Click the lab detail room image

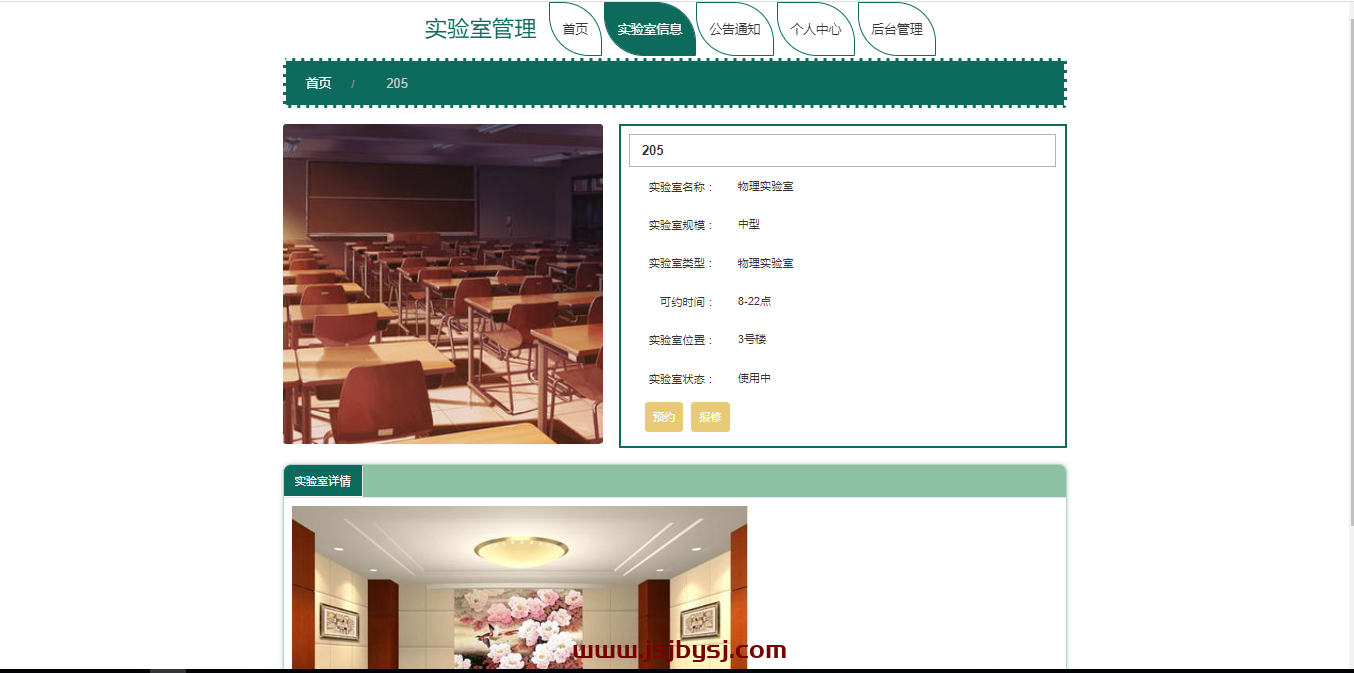519,588
